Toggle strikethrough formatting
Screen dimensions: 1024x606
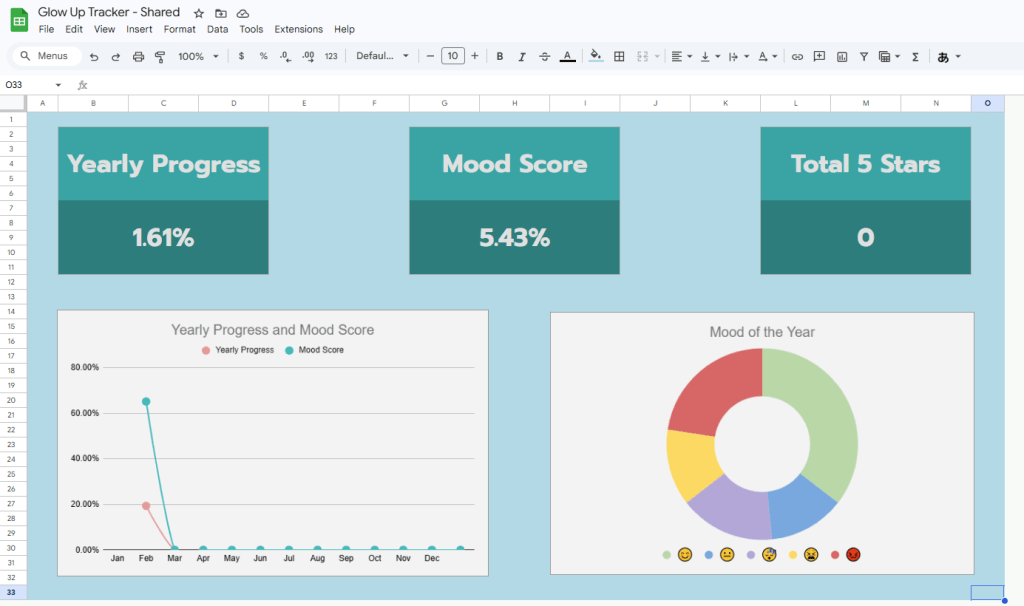click(544, 57)
